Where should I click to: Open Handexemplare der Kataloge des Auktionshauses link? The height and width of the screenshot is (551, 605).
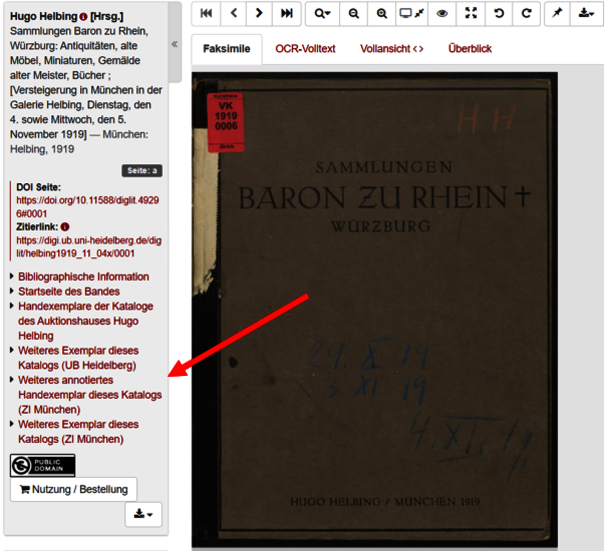(x=86, y=321)
